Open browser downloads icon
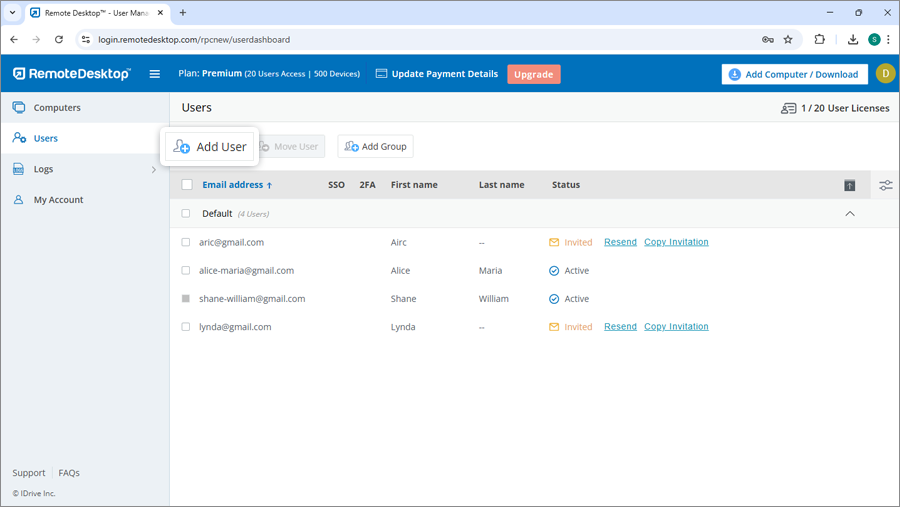900x507 pixels. tap(853, 39)
